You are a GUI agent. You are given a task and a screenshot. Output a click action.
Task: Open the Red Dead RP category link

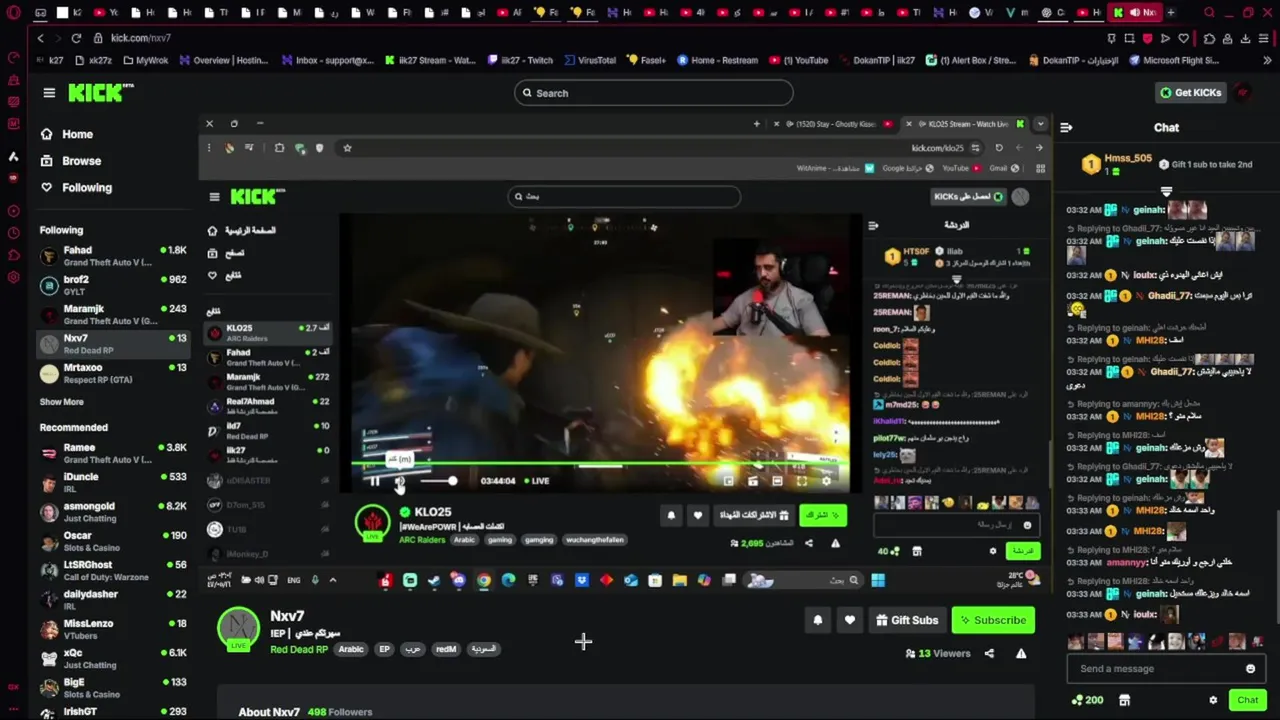click(299, 649)
